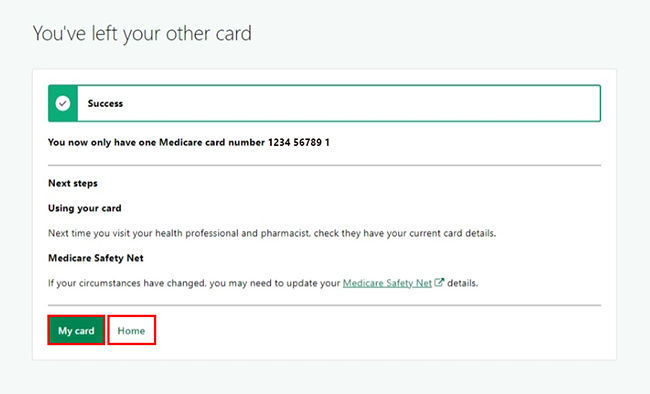Click You now only have one Medicare card text
Viewport: 650px width, 394px height.
pos(156,143)
